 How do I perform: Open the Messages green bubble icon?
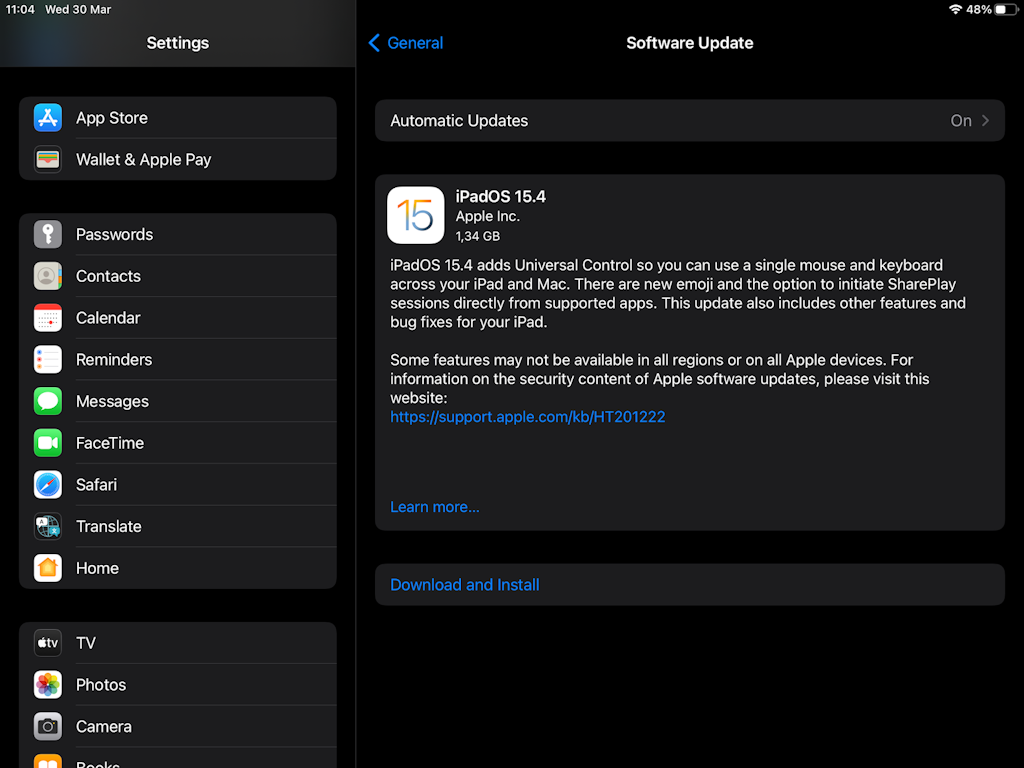click(47, 401)
